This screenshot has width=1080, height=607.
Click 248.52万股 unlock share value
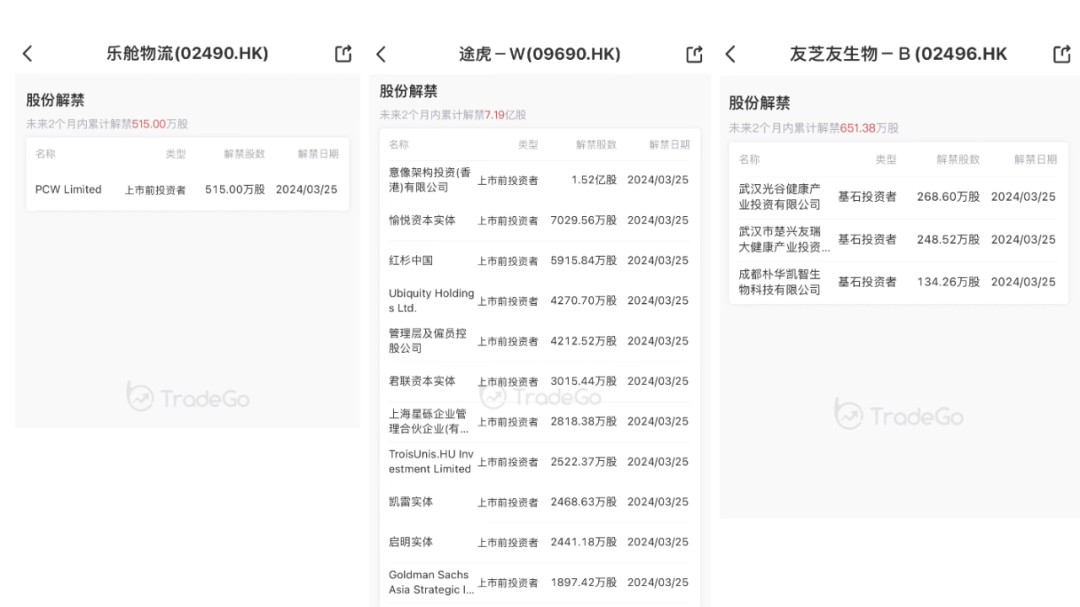[948, 239]
